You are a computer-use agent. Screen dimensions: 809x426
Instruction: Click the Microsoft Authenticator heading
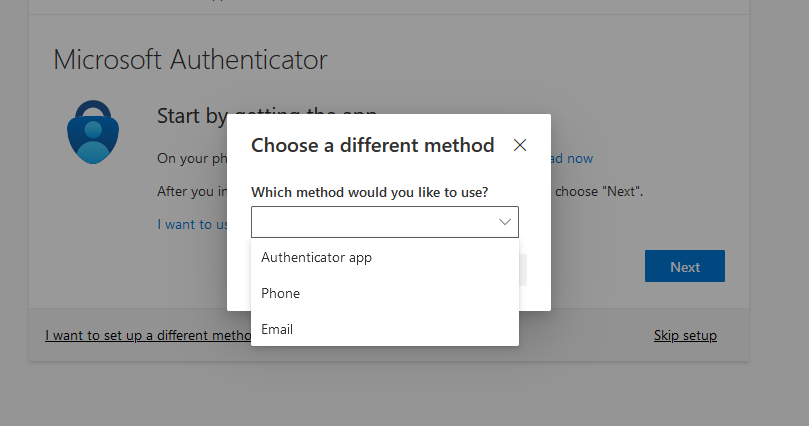(190, 59)
